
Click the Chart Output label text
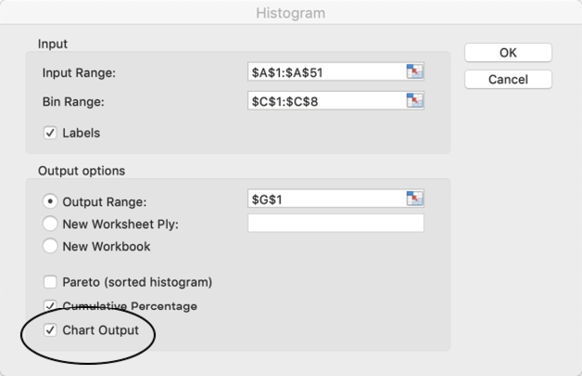(x=101, y=330)
